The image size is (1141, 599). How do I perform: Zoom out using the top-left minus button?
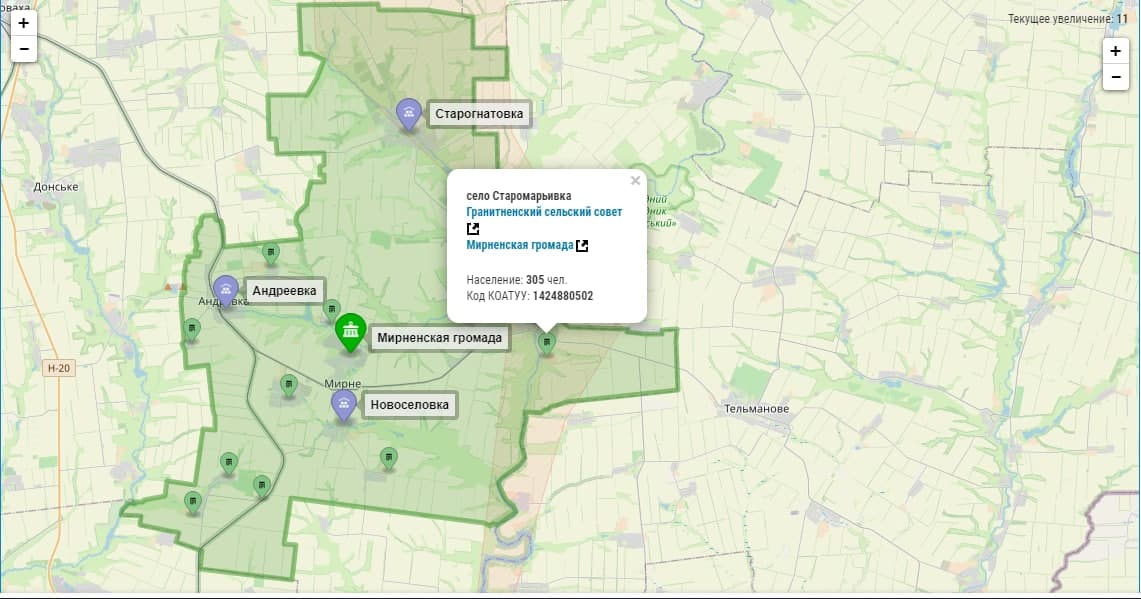click(x=24, y=48)
